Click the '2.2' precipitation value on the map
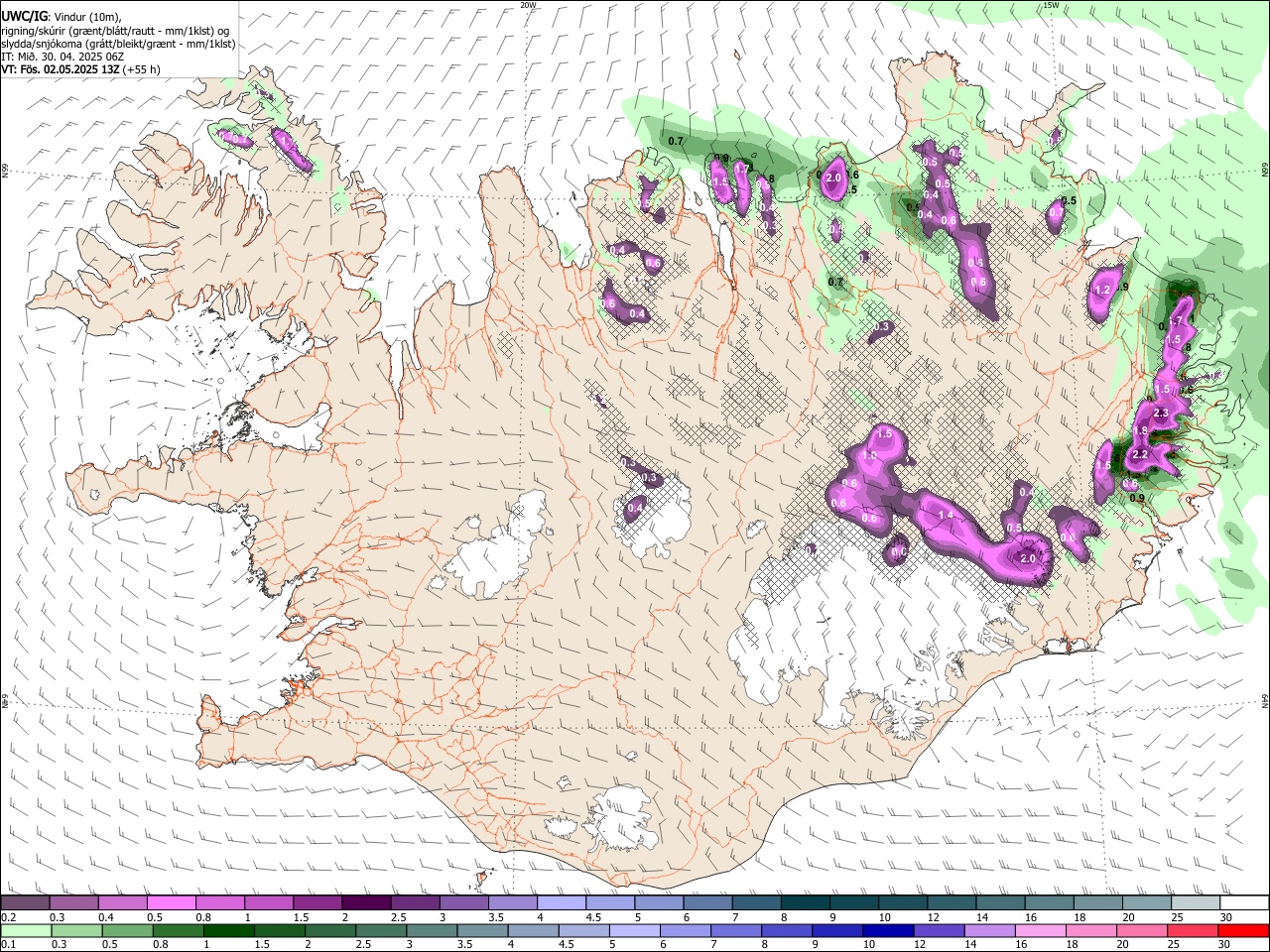This screenshot has width=1270, height=952. click(x=1140, y=454)
